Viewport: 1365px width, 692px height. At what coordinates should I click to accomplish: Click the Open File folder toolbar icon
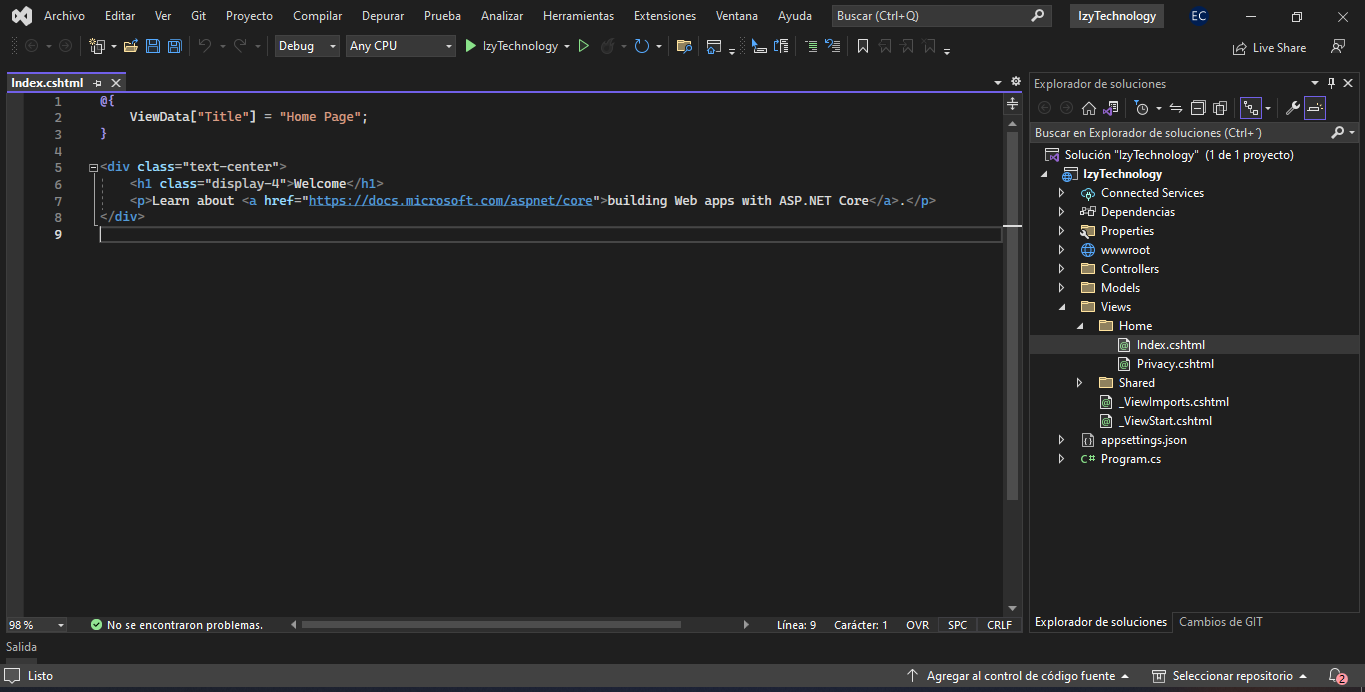pos(130,46)
